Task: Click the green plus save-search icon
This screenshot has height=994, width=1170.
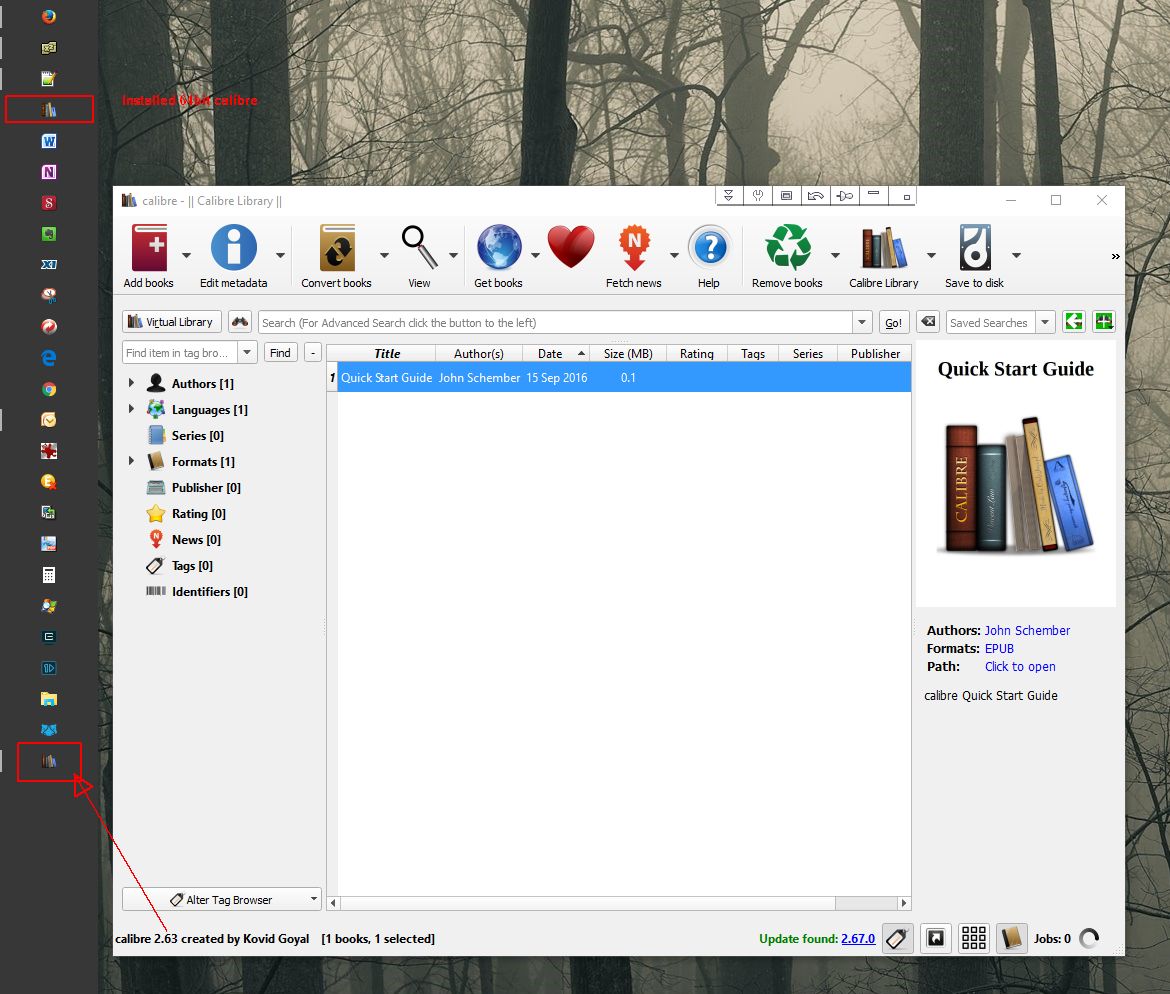Action: 1104,322
